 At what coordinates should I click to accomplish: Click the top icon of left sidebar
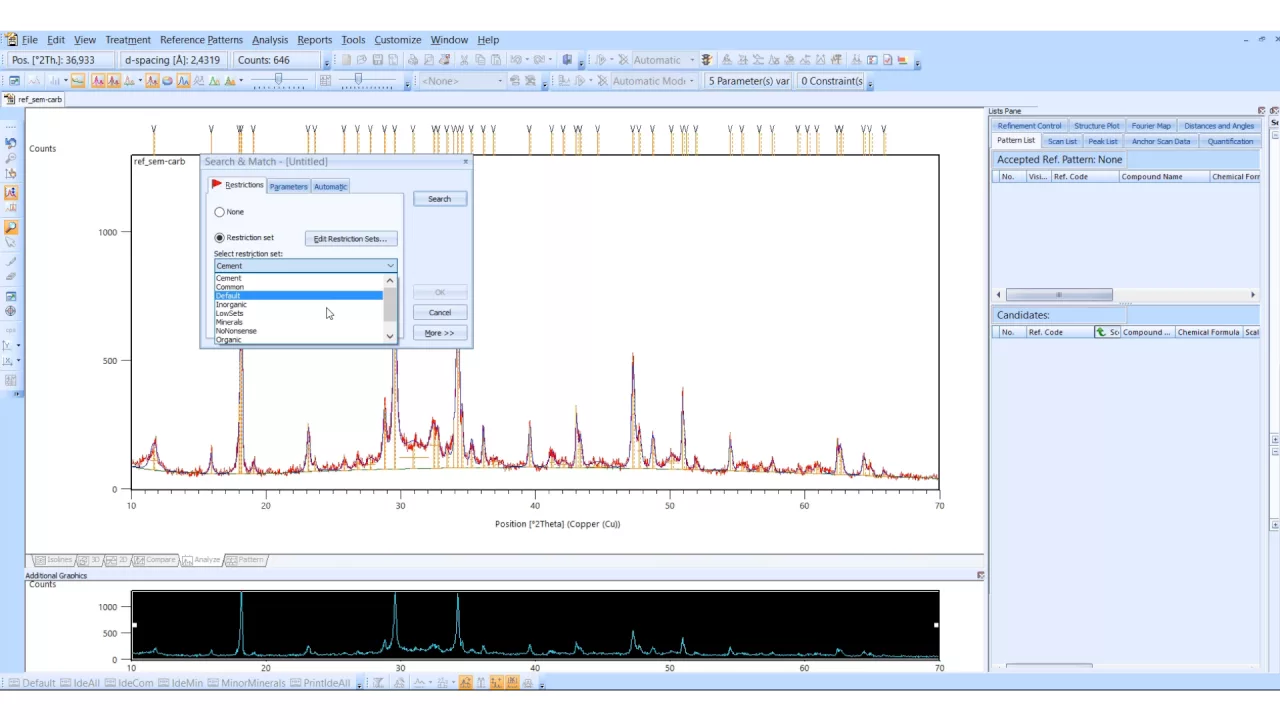pyautogui.click(x=11, y=143)
